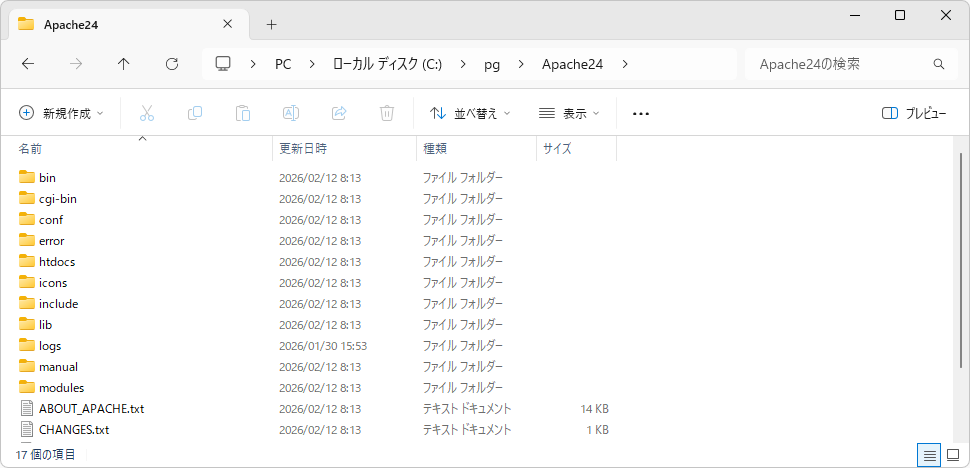970x468 pixels.
Task: Click the conf folder icon
Action: 27,219
